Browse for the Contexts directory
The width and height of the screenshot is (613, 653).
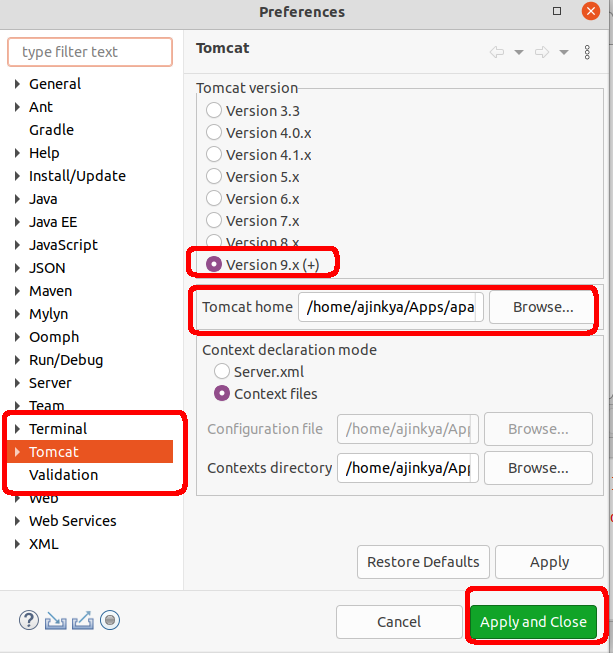coord(538,468)
